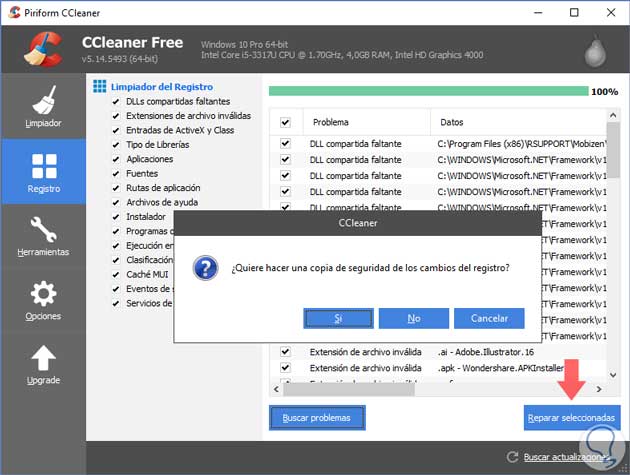630x475 pixels.
Task: Select the Registro section in sidebar
Action: 43,172
